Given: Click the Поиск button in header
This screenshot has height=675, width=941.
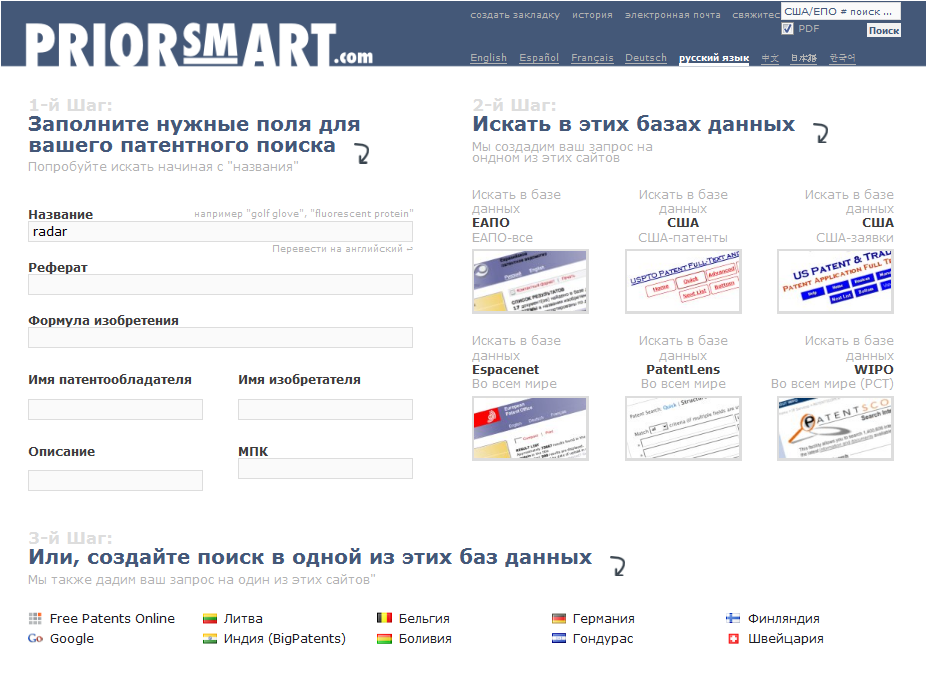Looking at the screenshot, I should coord(883,31).
